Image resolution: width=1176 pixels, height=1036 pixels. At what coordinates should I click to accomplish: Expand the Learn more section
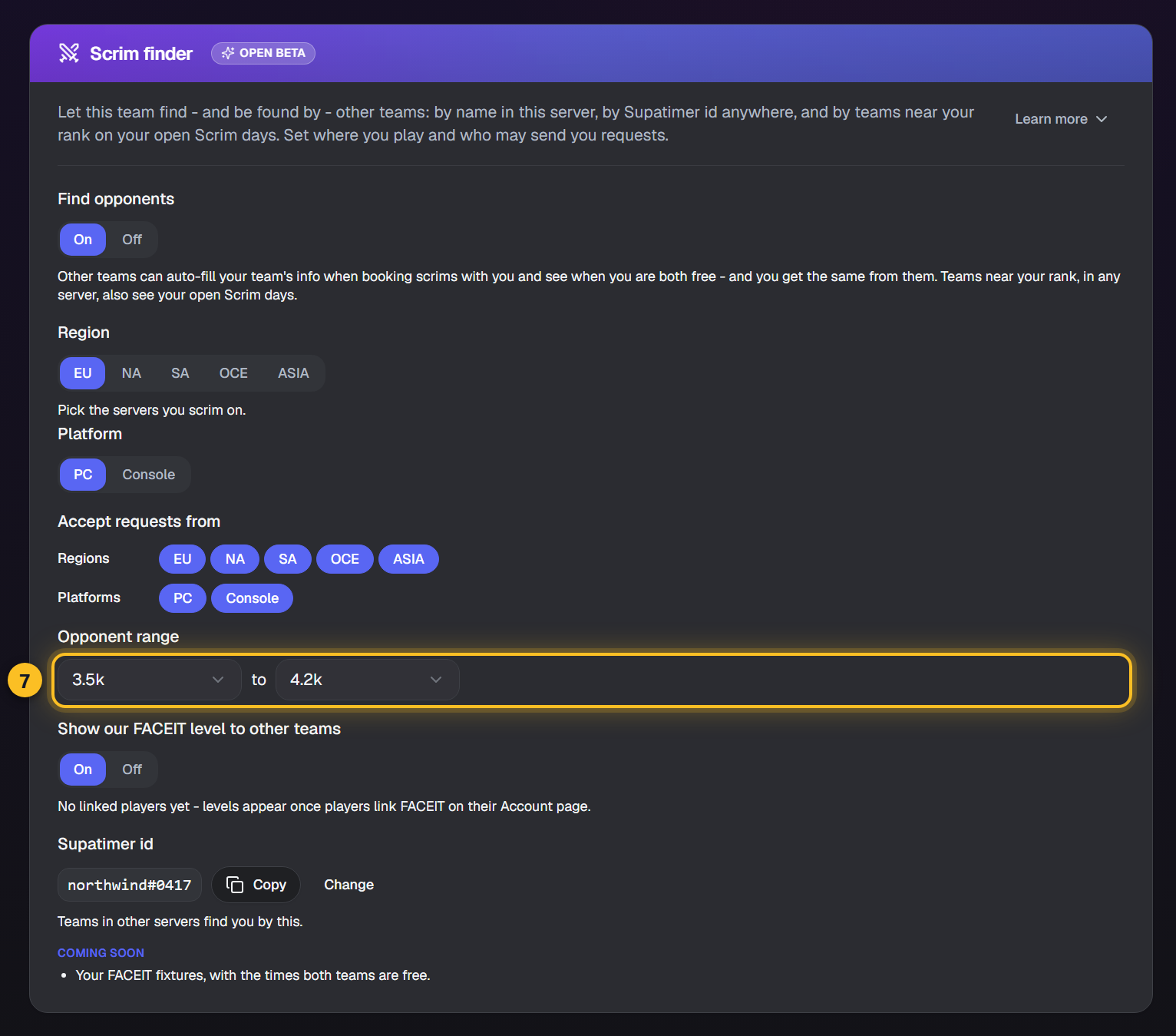pos(1061,119)
